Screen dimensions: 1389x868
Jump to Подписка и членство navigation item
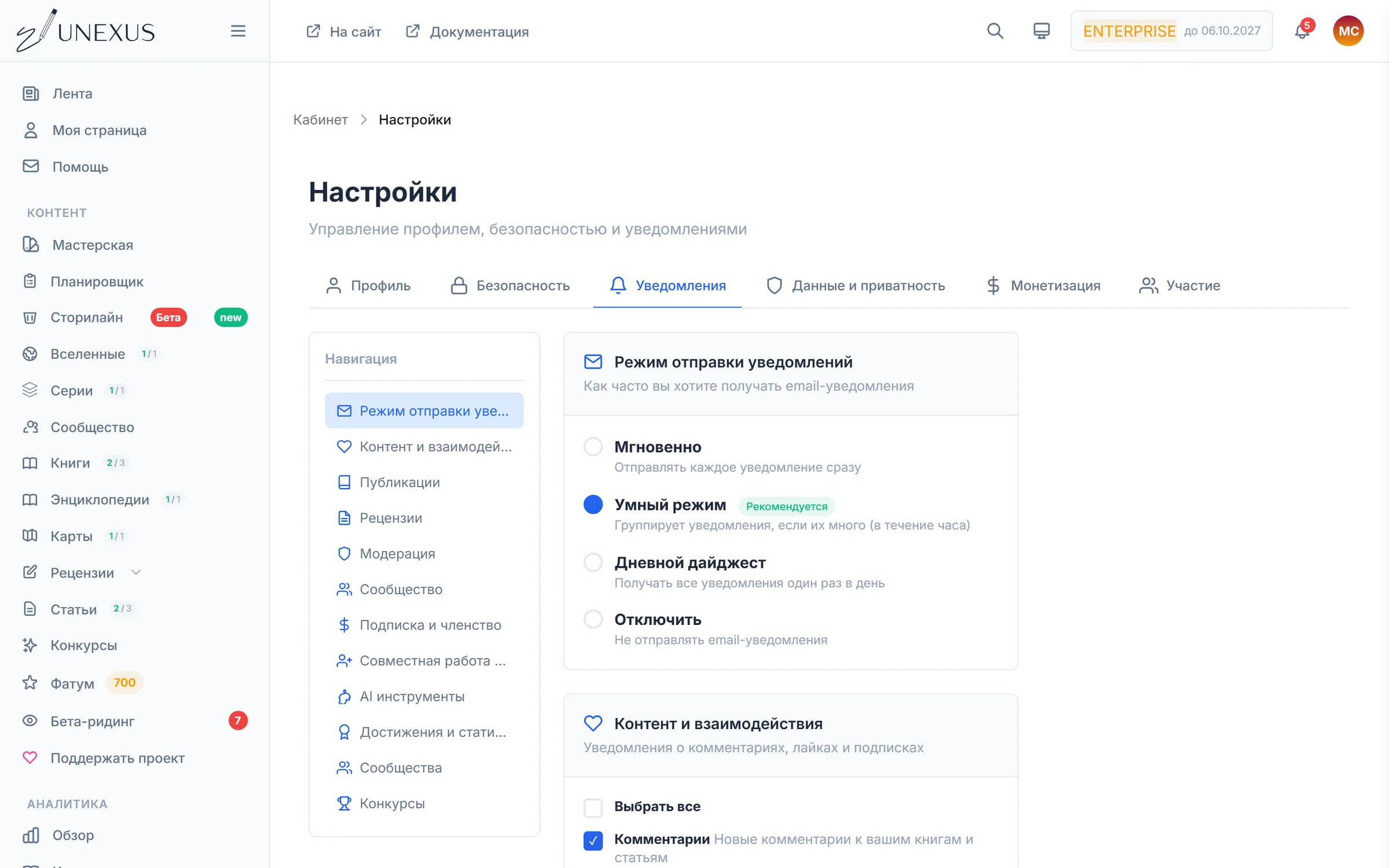(x=424, y=625)
